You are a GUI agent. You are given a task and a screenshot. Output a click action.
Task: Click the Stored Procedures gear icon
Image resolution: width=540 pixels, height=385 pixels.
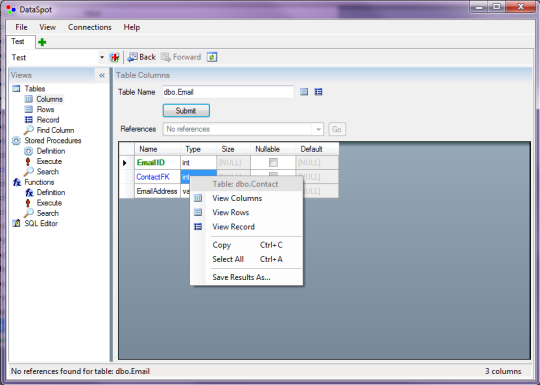[16, 141]
